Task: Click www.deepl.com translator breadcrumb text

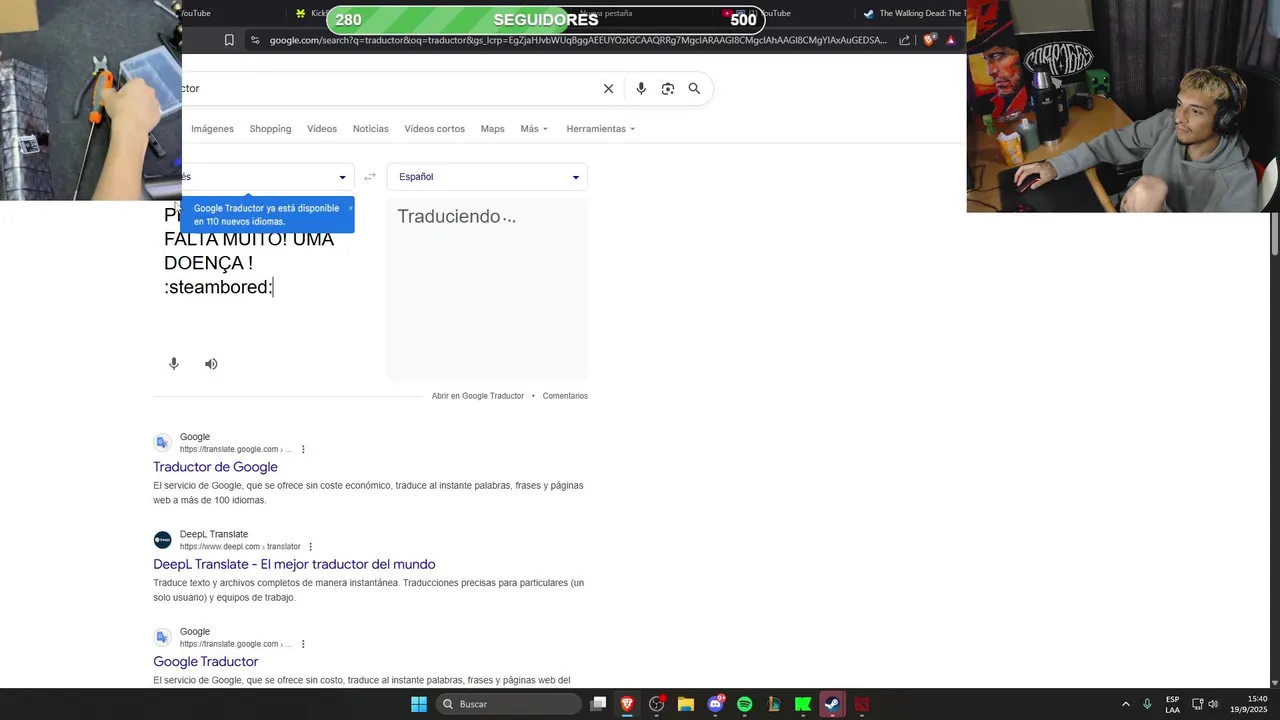Action: tap(240, 547)
